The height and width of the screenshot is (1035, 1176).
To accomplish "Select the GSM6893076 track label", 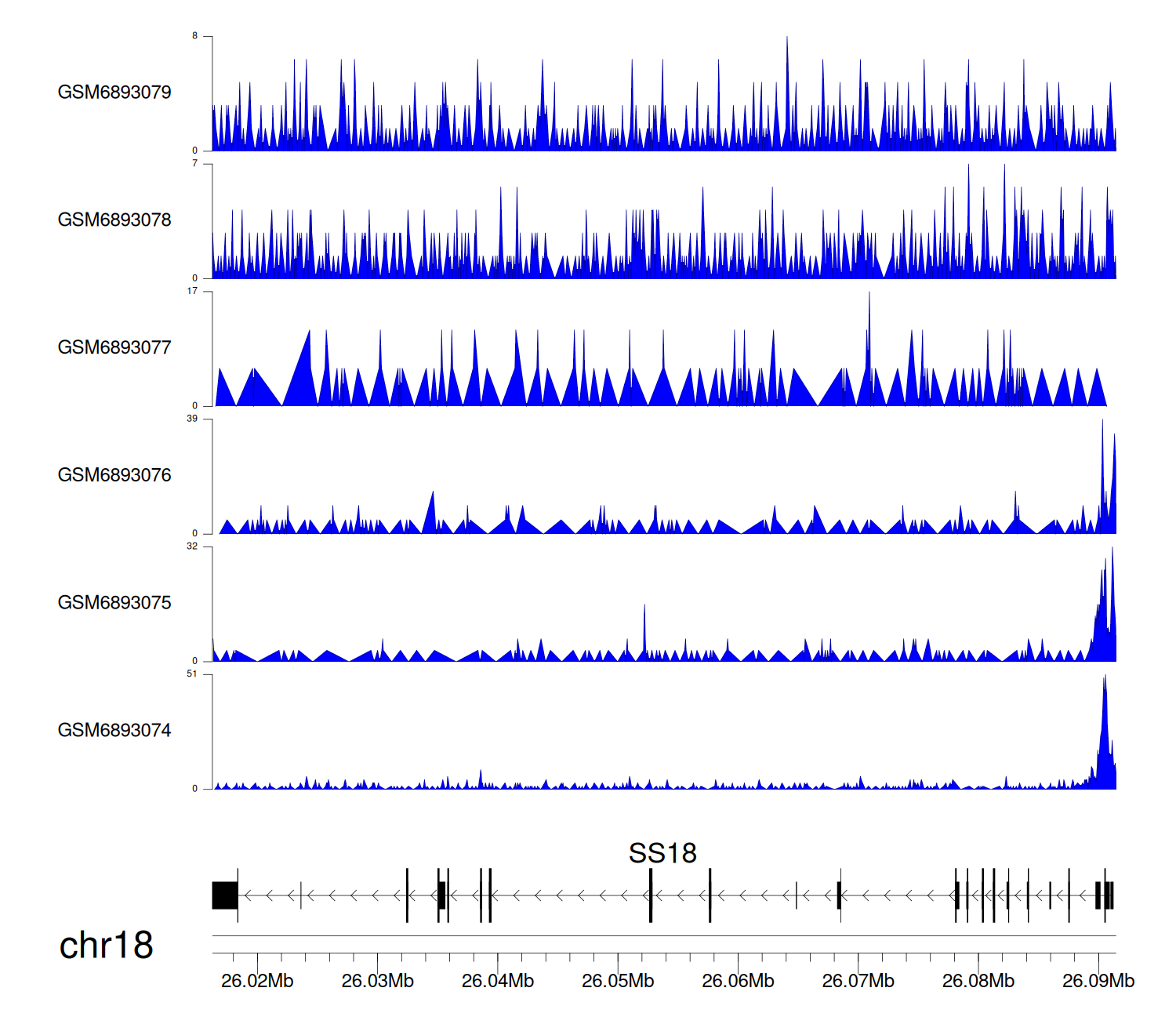I will (114, 475).
